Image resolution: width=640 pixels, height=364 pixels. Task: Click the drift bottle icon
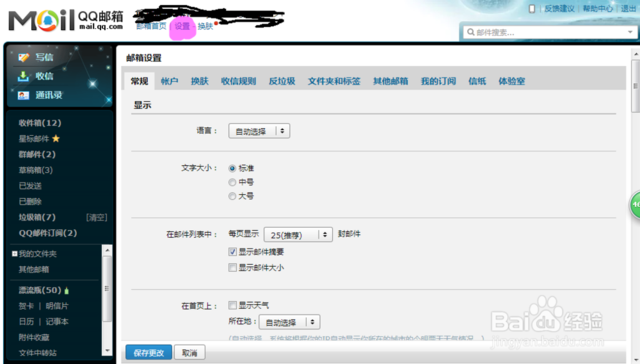pos(67,291)
